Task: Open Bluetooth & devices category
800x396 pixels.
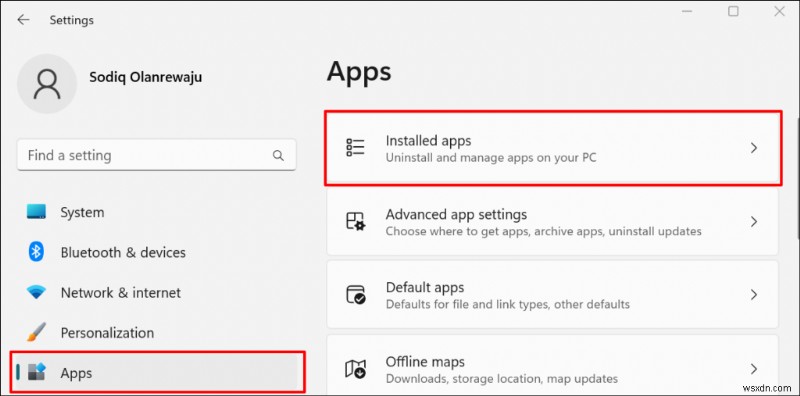Action: [157, 252]
